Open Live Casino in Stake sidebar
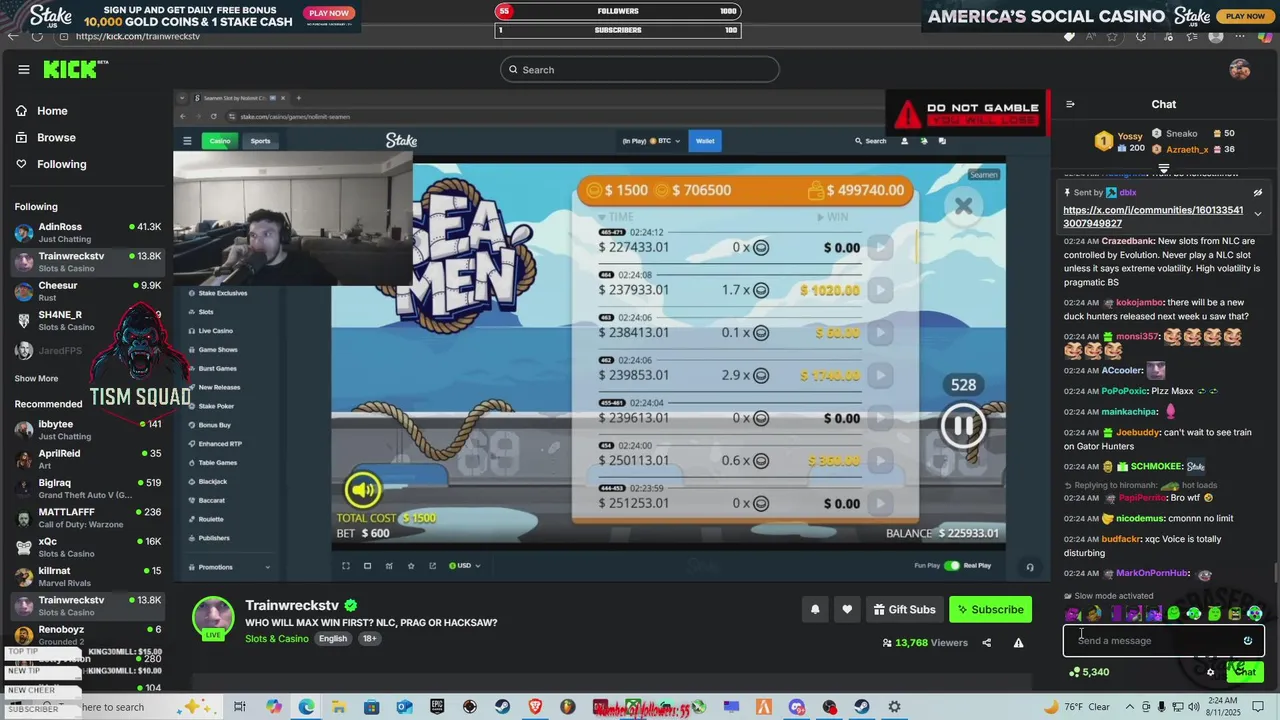Viewport: 1280px width, 720px height. click(x=215, y=331)
